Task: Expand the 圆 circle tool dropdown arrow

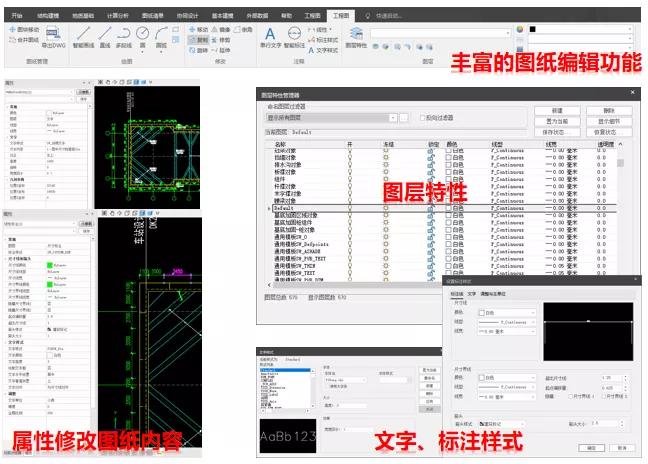Action: pyautogui.click(x=142, y=52)
